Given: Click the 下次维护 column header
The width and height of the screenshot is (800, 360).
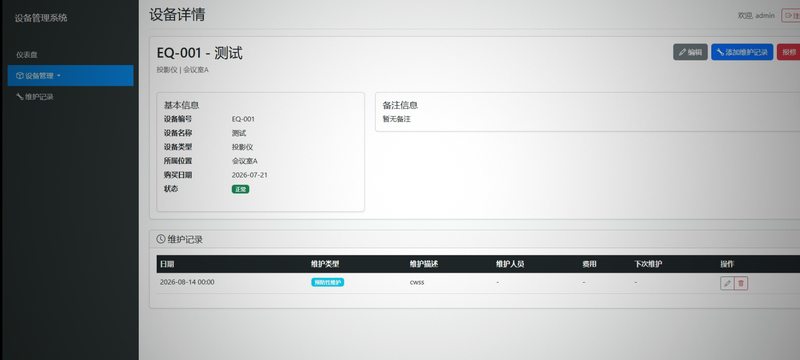Looking at the screenshot, I should click(648, 264).
